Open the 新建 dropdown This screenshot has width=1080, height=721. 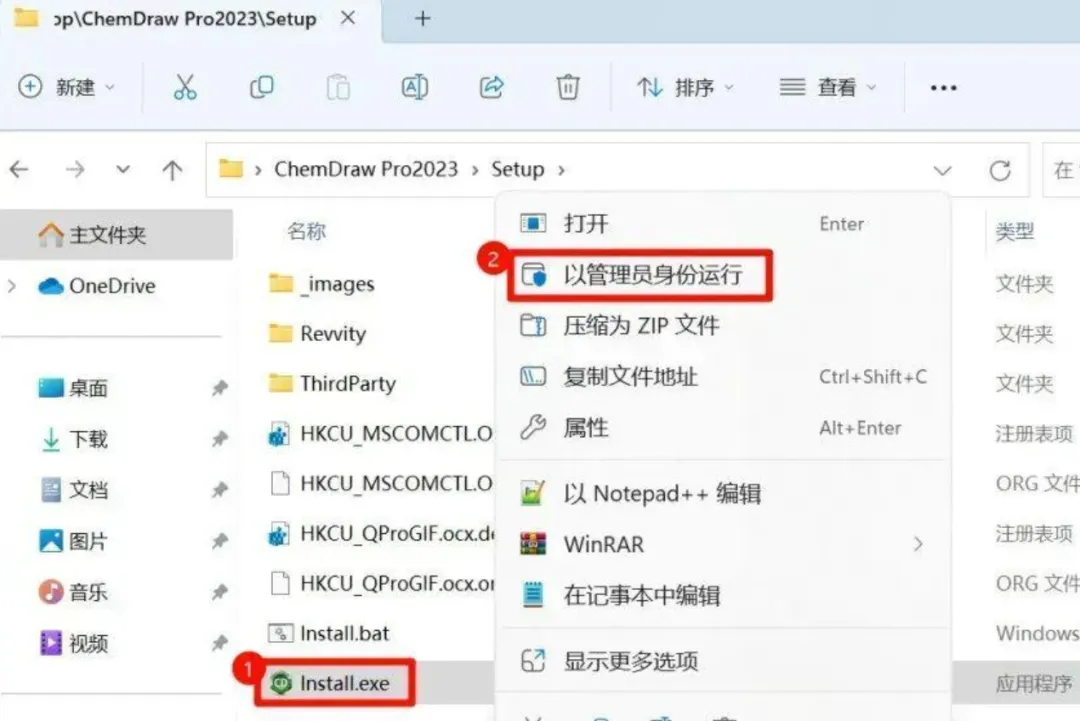67,87
